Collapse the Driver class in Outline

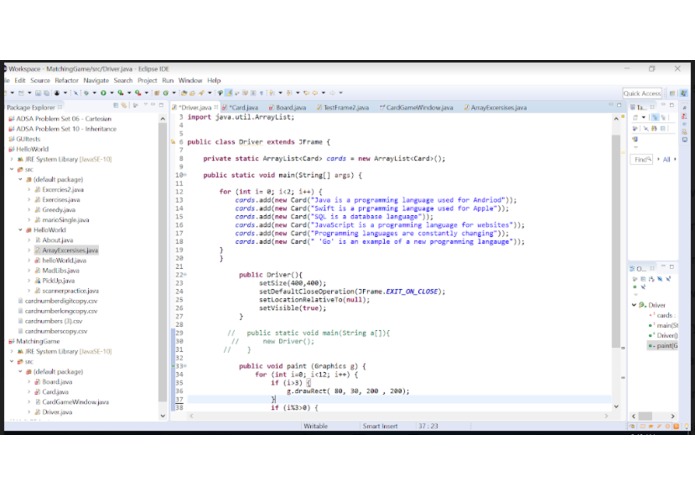(634, 305)
